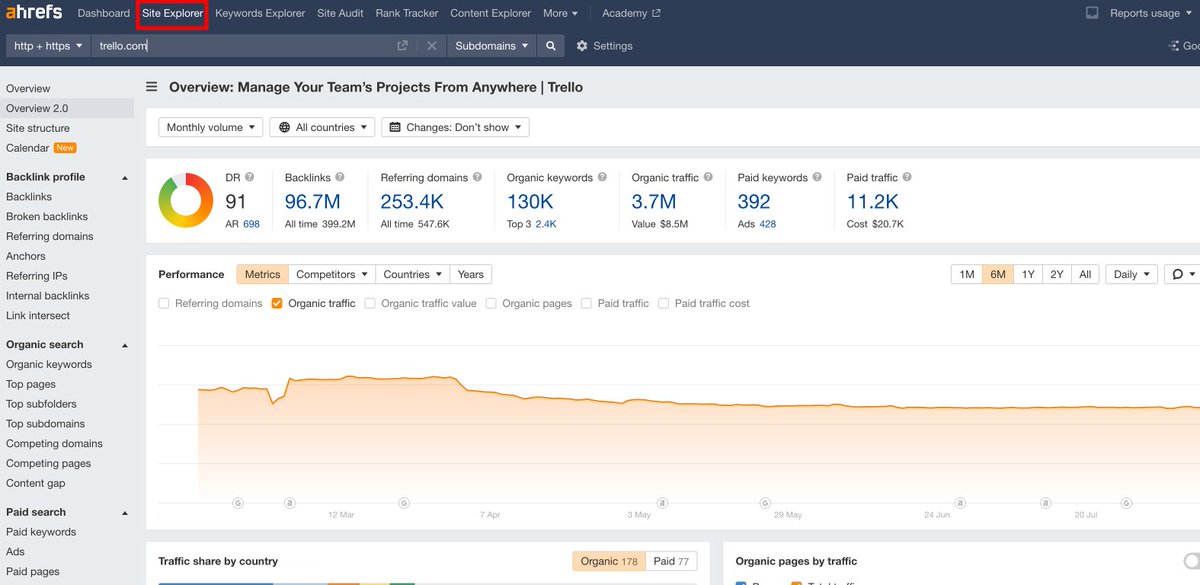Open the Academy external link
The image size is (1200, 585).
pyautogui.click(x=631, y=13)
